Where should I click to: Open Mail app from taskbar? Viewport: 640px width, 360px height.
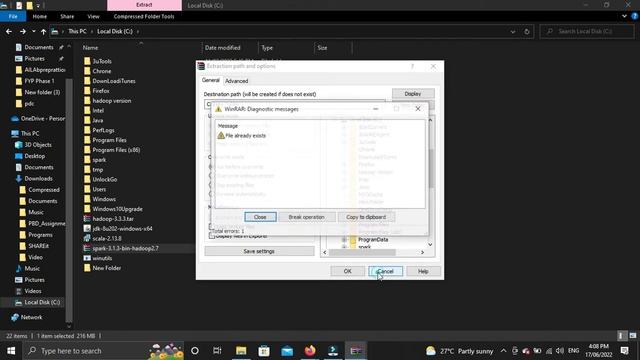(287, 351)
